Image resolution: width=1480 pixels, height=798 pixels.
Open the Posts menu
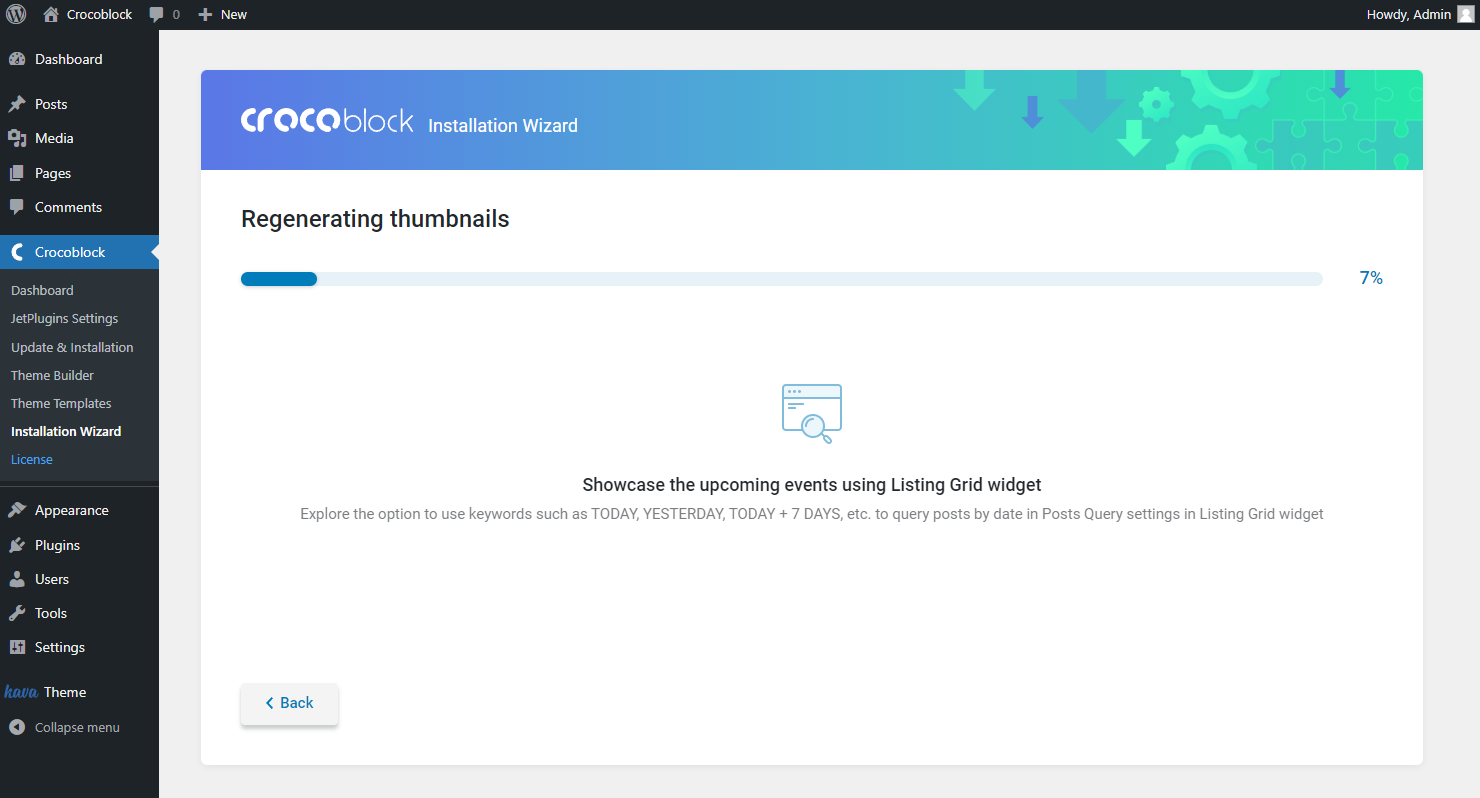click(79, 104)
